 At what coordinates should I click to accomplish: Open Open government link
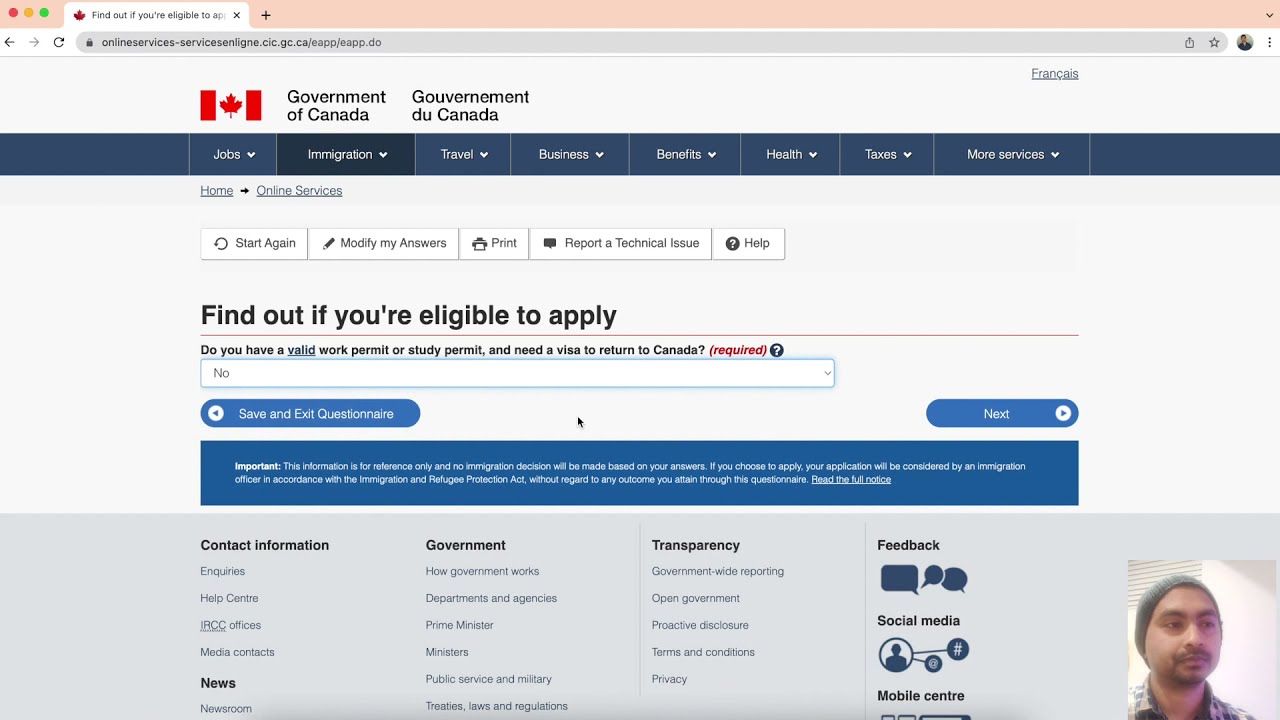(696, 598)
